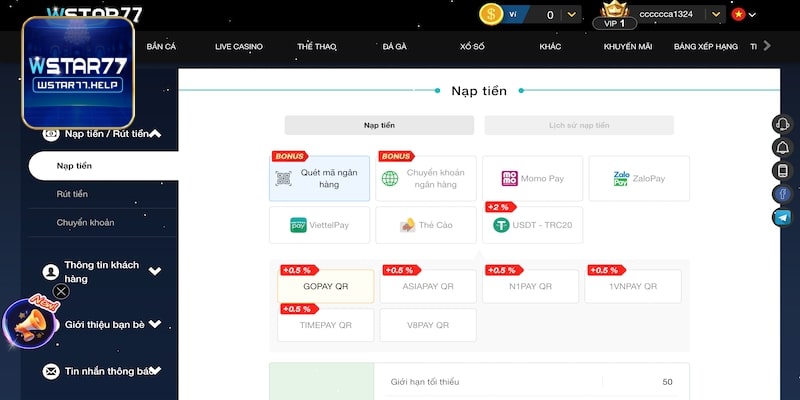Open the LIVE CASINO menu
The height and width of the screenshot is (400, 800).
tap(239, 46)
